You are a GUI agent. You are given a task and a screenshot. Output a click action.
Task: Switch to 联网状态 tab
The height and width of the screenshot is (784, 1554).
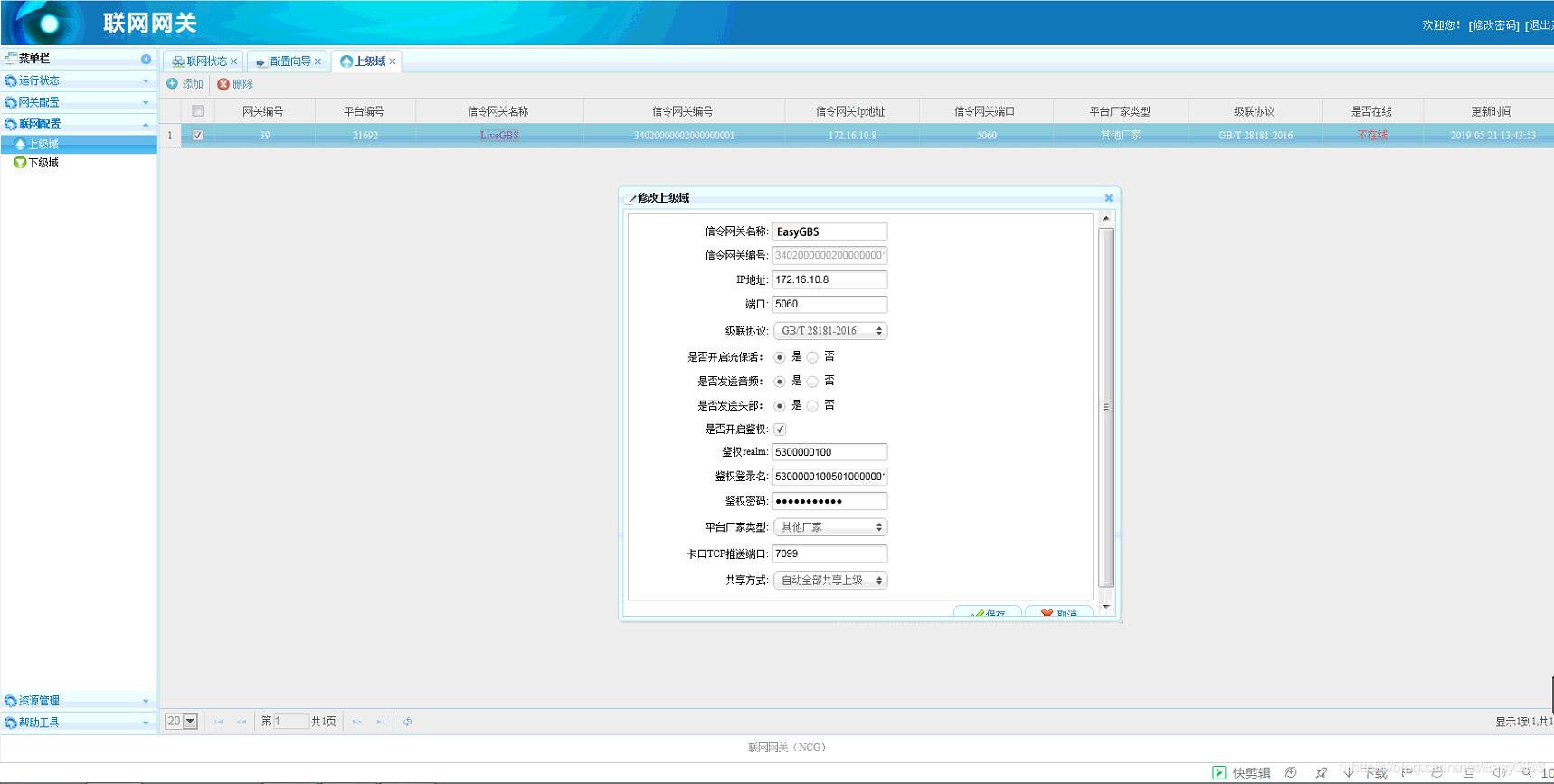pyautogui.click(x=203, y=61)
